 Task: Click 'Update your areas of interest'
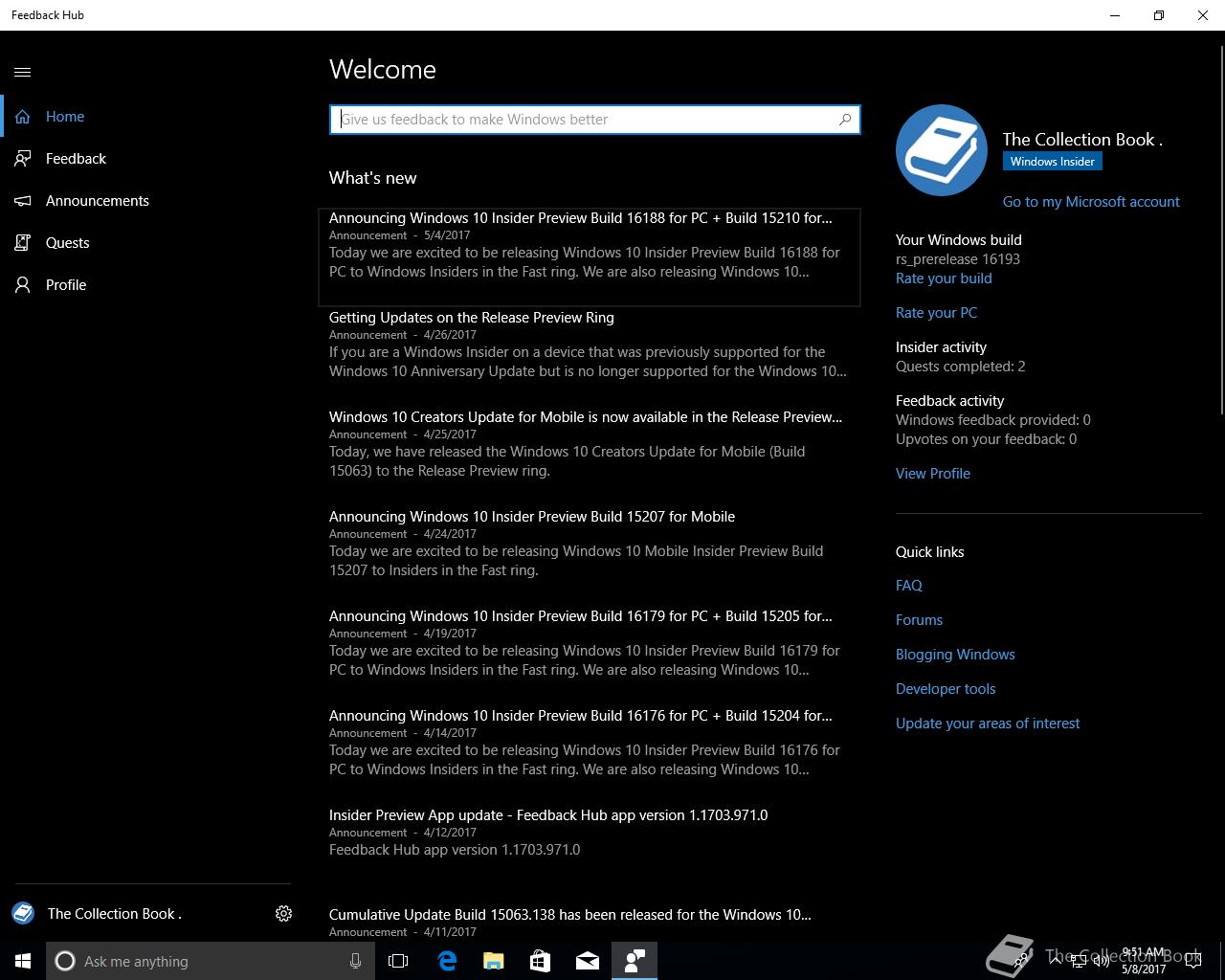point(988,724)
